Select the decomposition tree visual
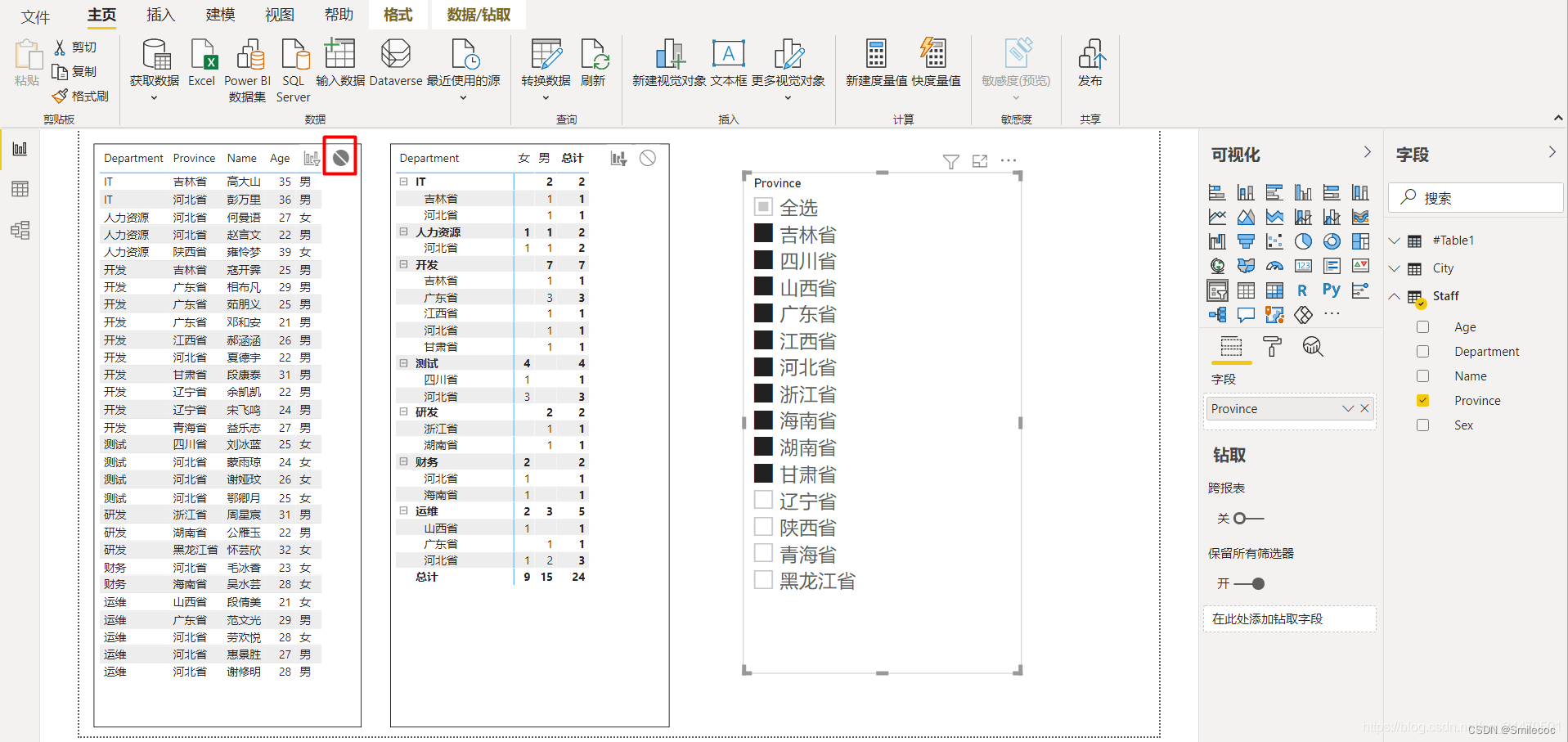Image resolution: width=1568 pixels, height=742 pixels. tap(1217, 315)
